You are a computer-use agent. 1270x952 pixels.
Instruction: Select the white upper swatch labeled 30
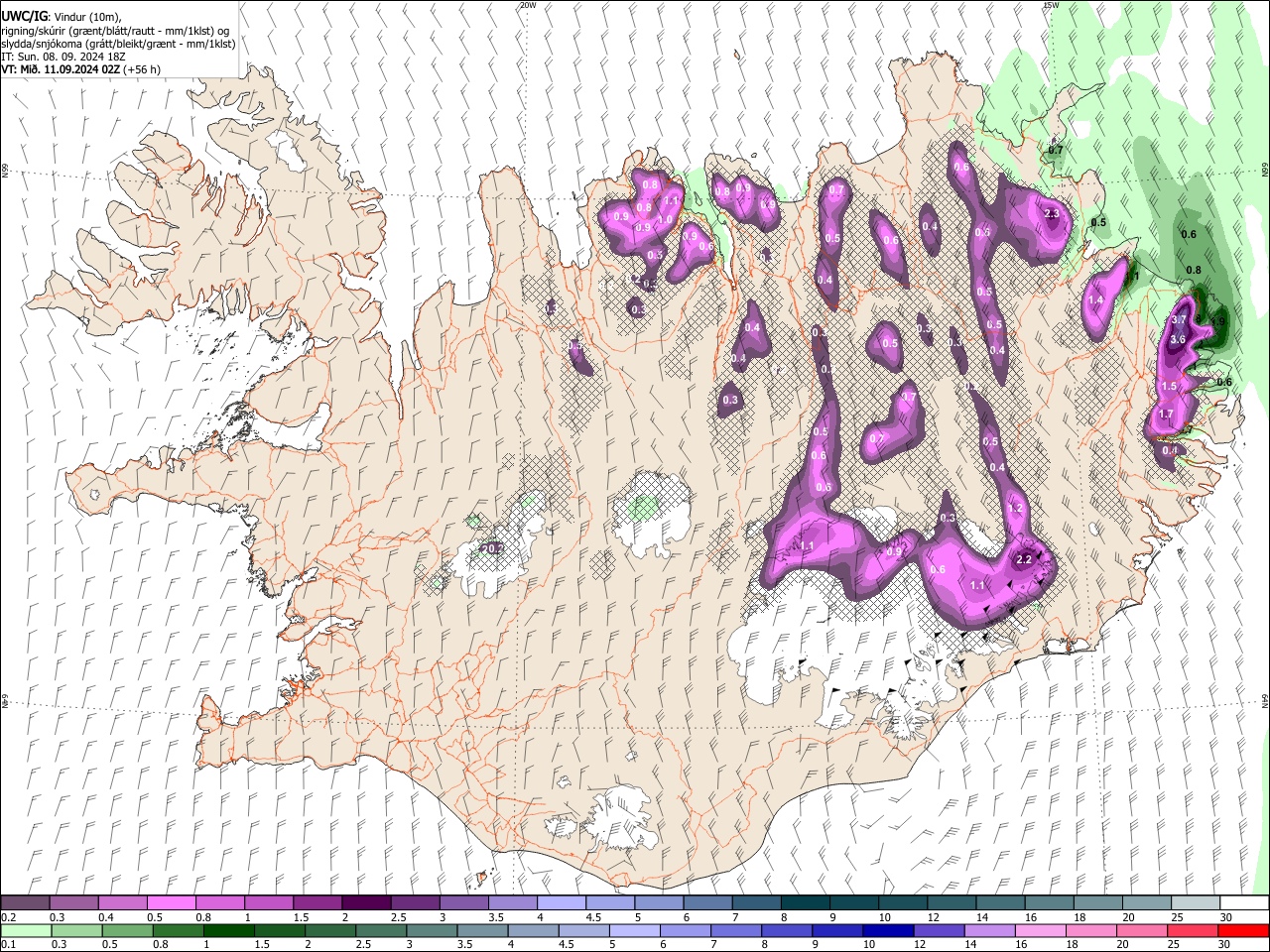[x=1243, y=903]
